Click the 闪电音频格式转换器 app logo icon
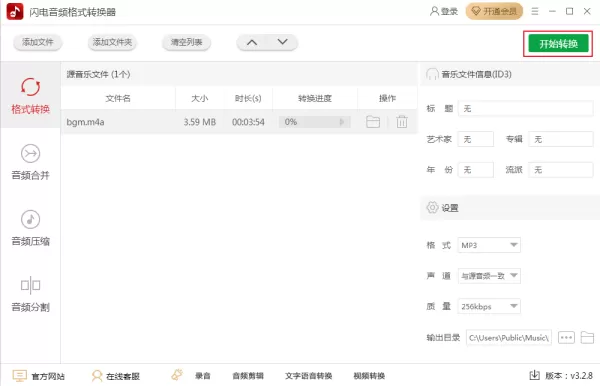This screenshot has width=600, height=386. pos(15,11)
